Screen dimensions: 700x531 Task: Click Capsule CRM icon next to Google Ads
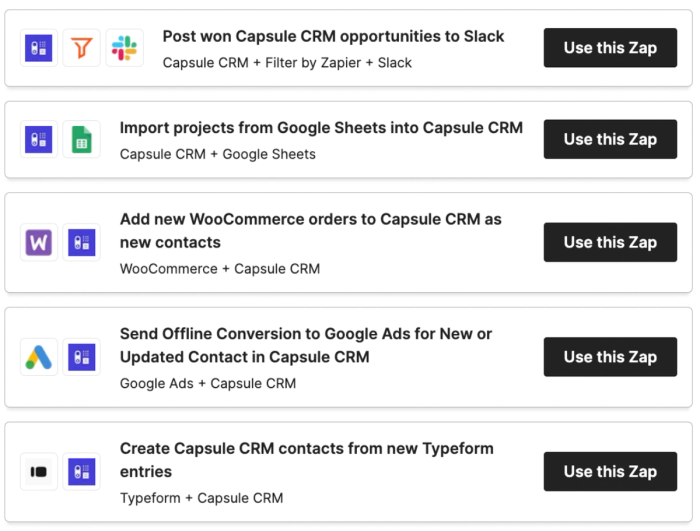click(82, 357)
